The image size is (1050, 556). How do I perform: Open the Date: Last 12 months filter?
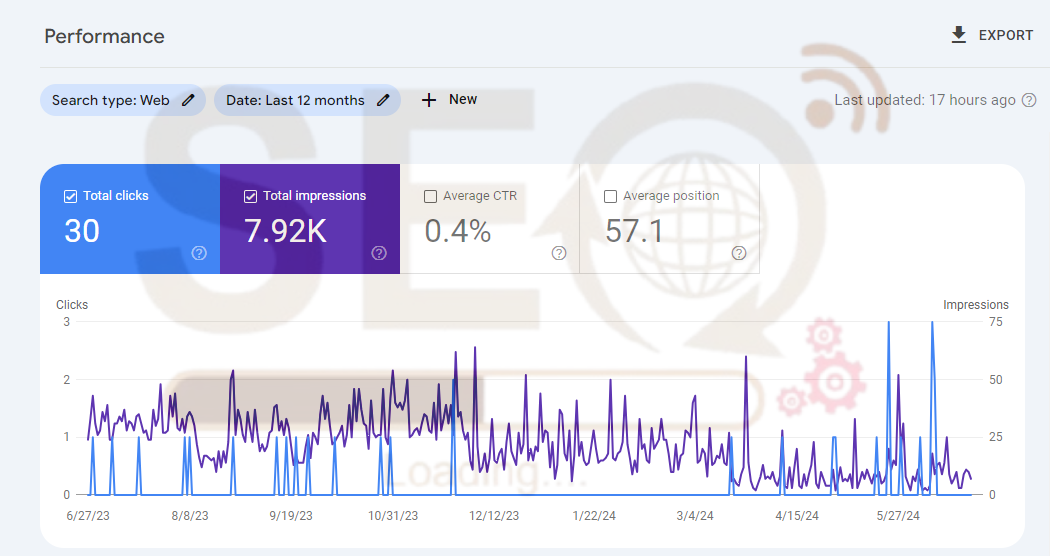pyautogui.click(x=295, y=100)
